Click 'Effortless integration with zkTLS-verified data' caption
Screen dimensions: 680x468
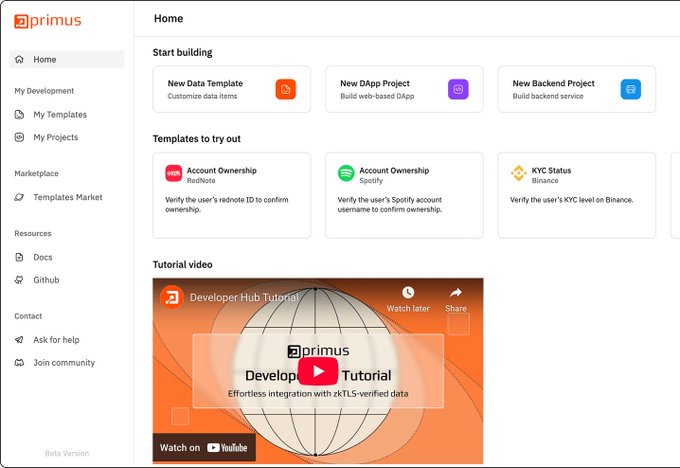coord(318,394)
